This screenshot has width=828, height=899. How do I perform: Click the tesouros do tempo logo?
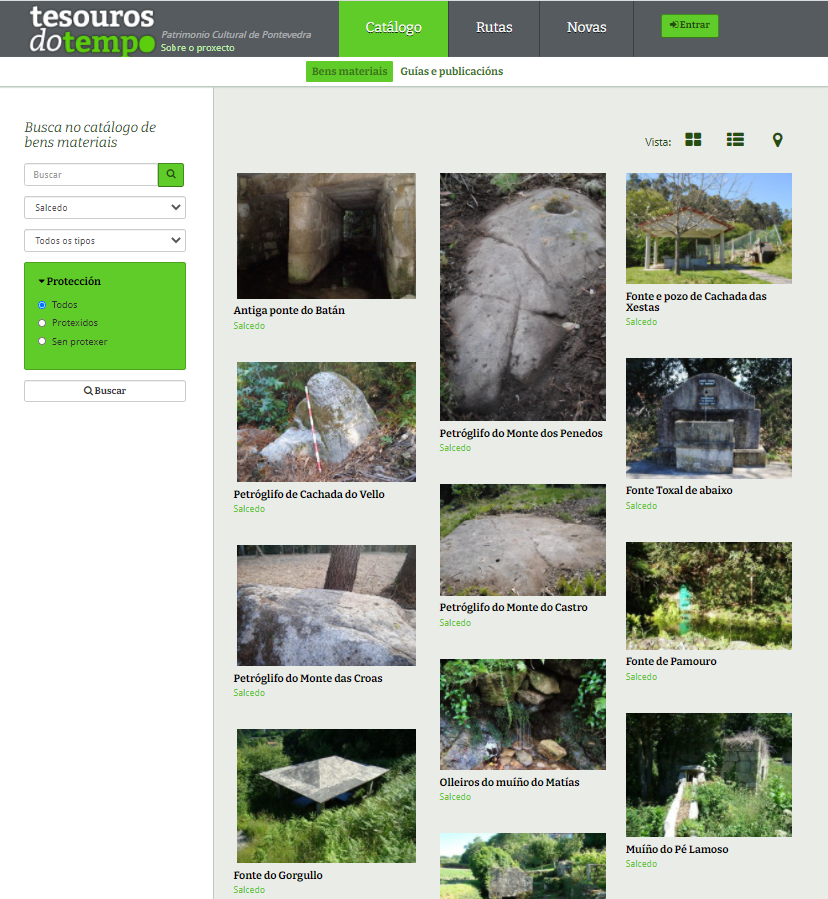(x=92, y=29)
